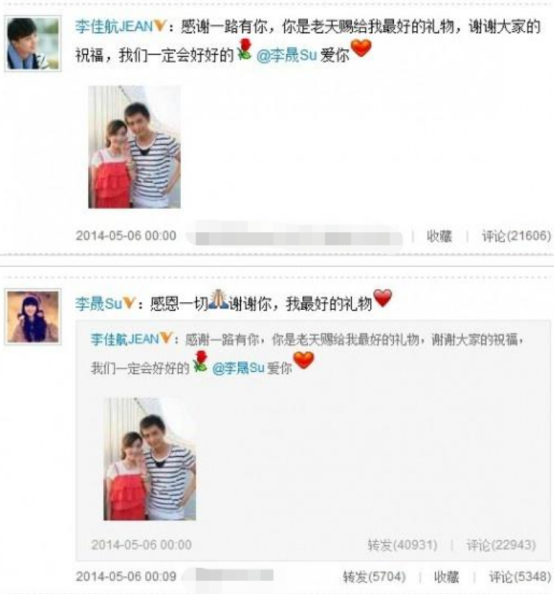Follow the @李晟Su mention in first post
554x595 pixels.
(286, 55)
